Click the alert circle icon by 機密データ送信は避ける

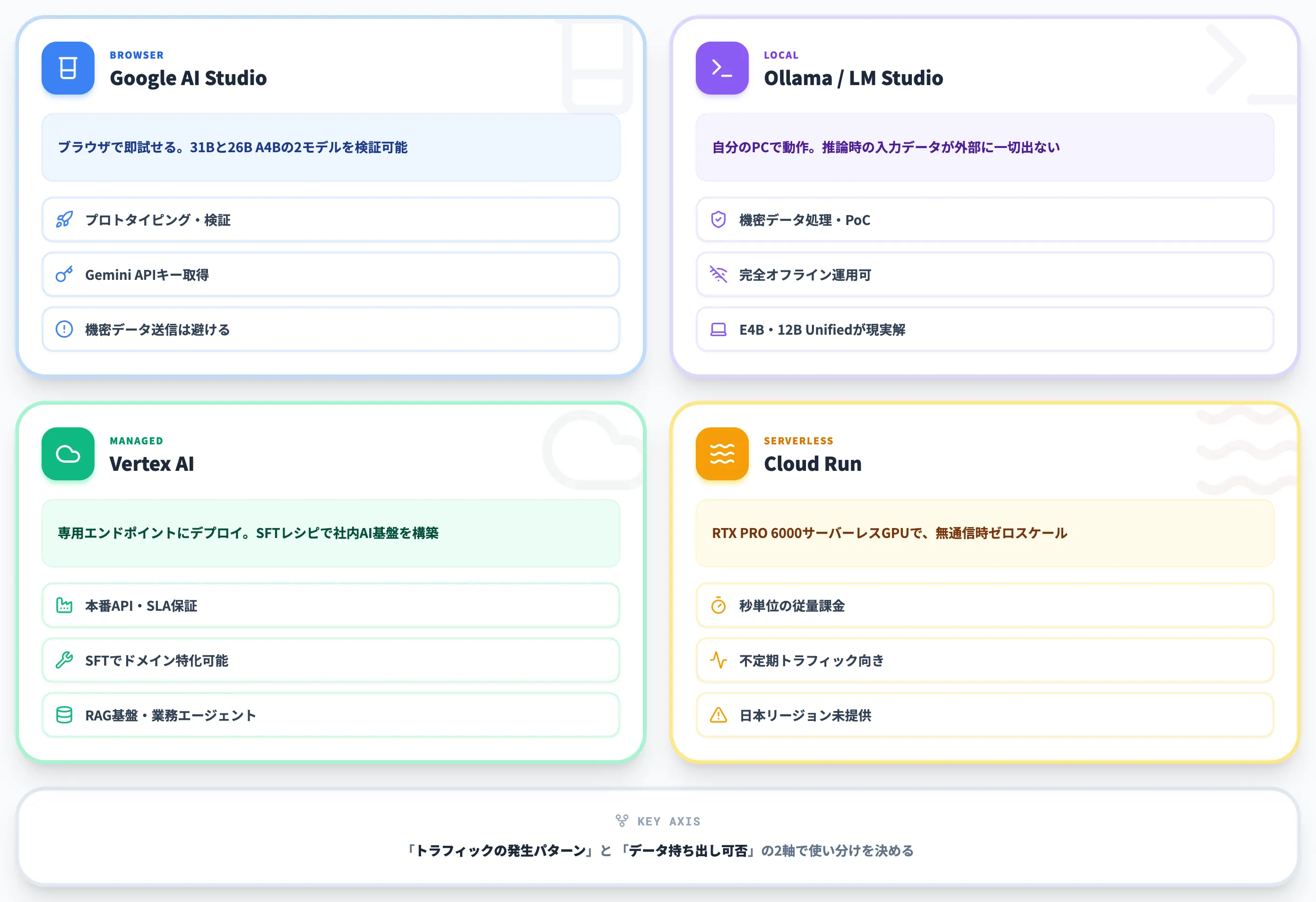(x=65, y=329)
